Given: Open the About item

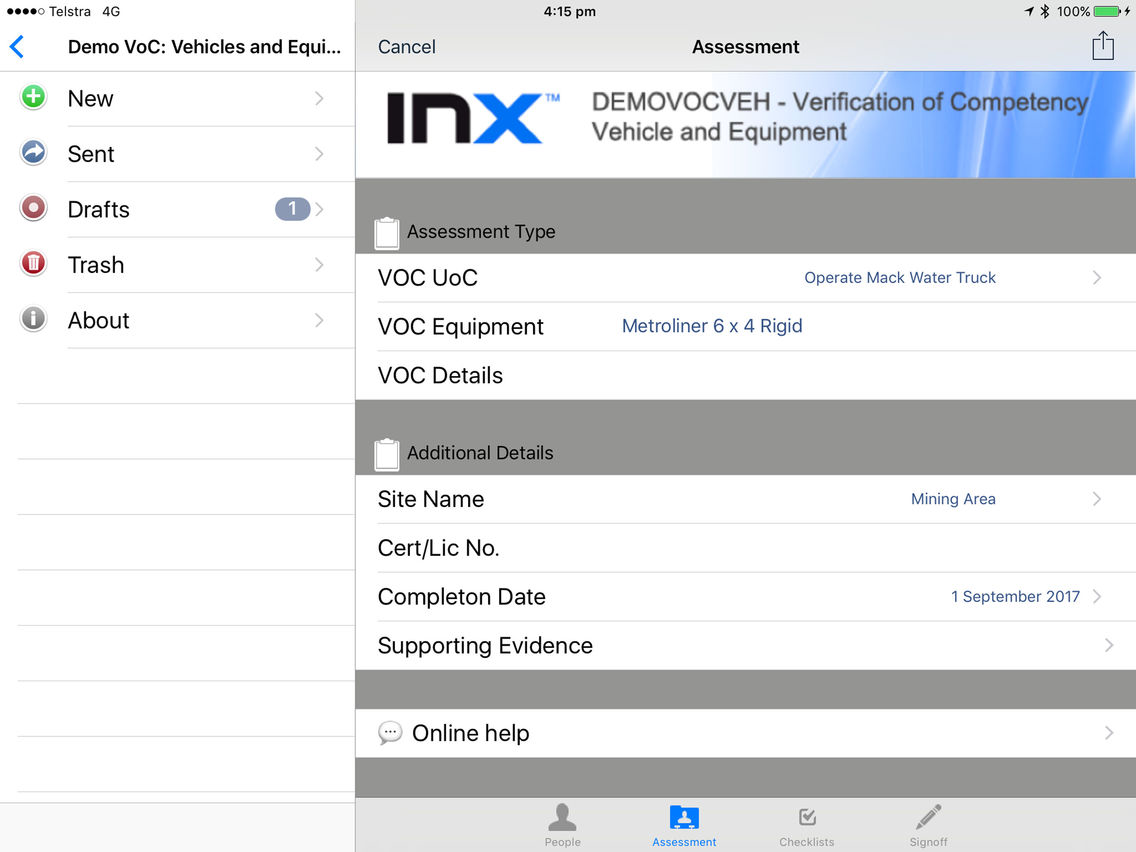Looking at the screenshot, I should click(x=178, y=320).
